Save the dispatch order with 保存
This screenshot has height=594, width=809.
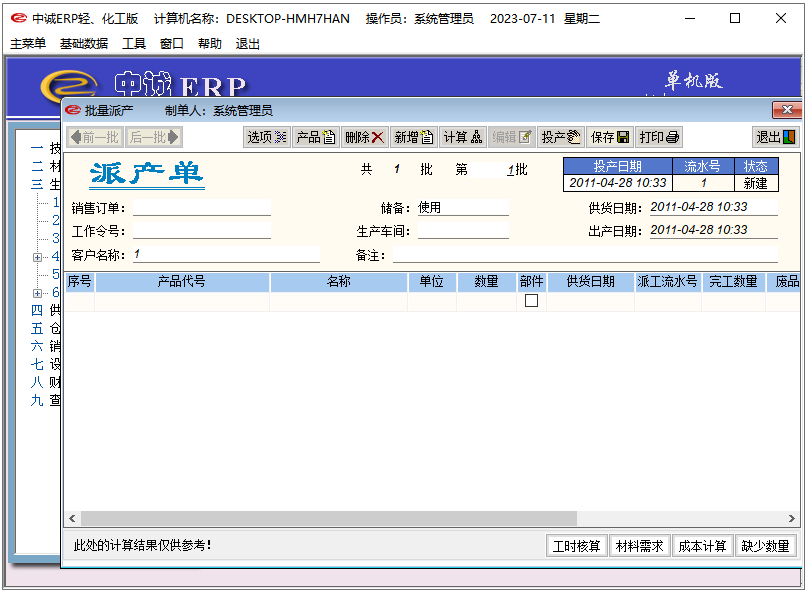[x=609, y=137]
